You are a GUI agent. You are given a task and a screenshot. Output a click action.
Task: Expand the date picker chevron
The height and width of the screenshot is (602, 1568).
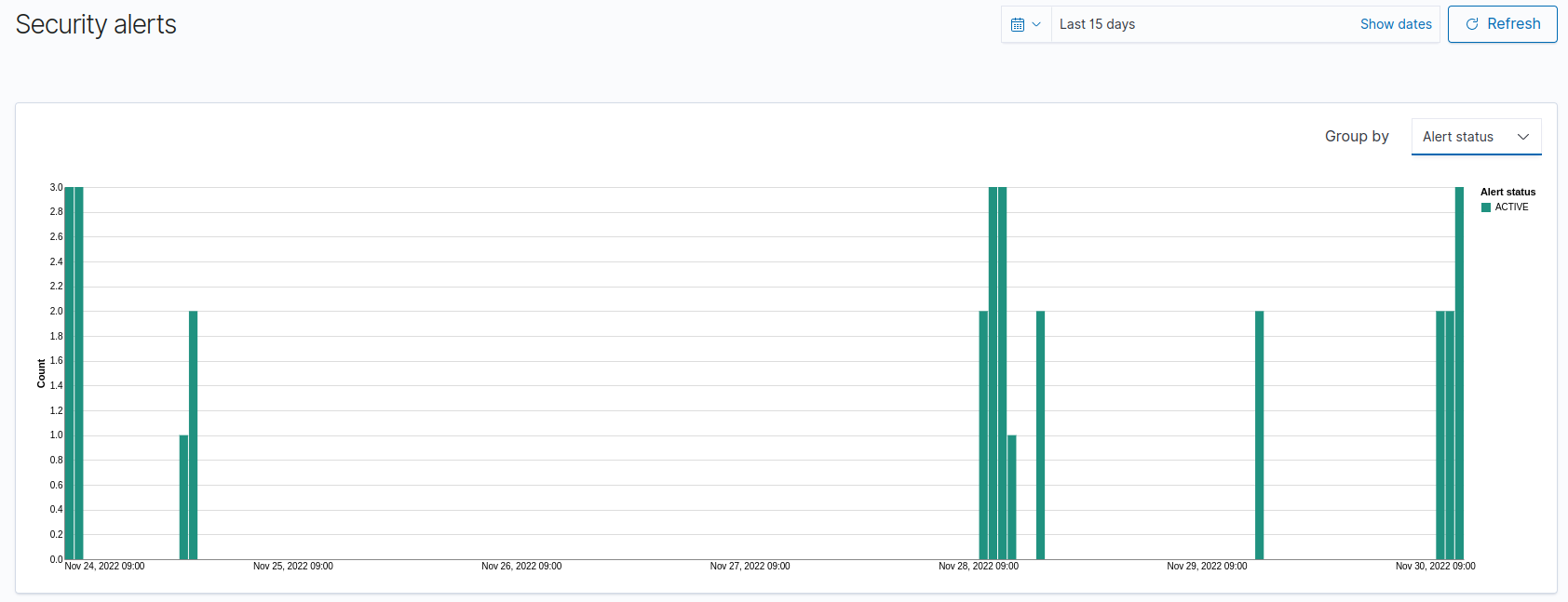[1036, 24]
